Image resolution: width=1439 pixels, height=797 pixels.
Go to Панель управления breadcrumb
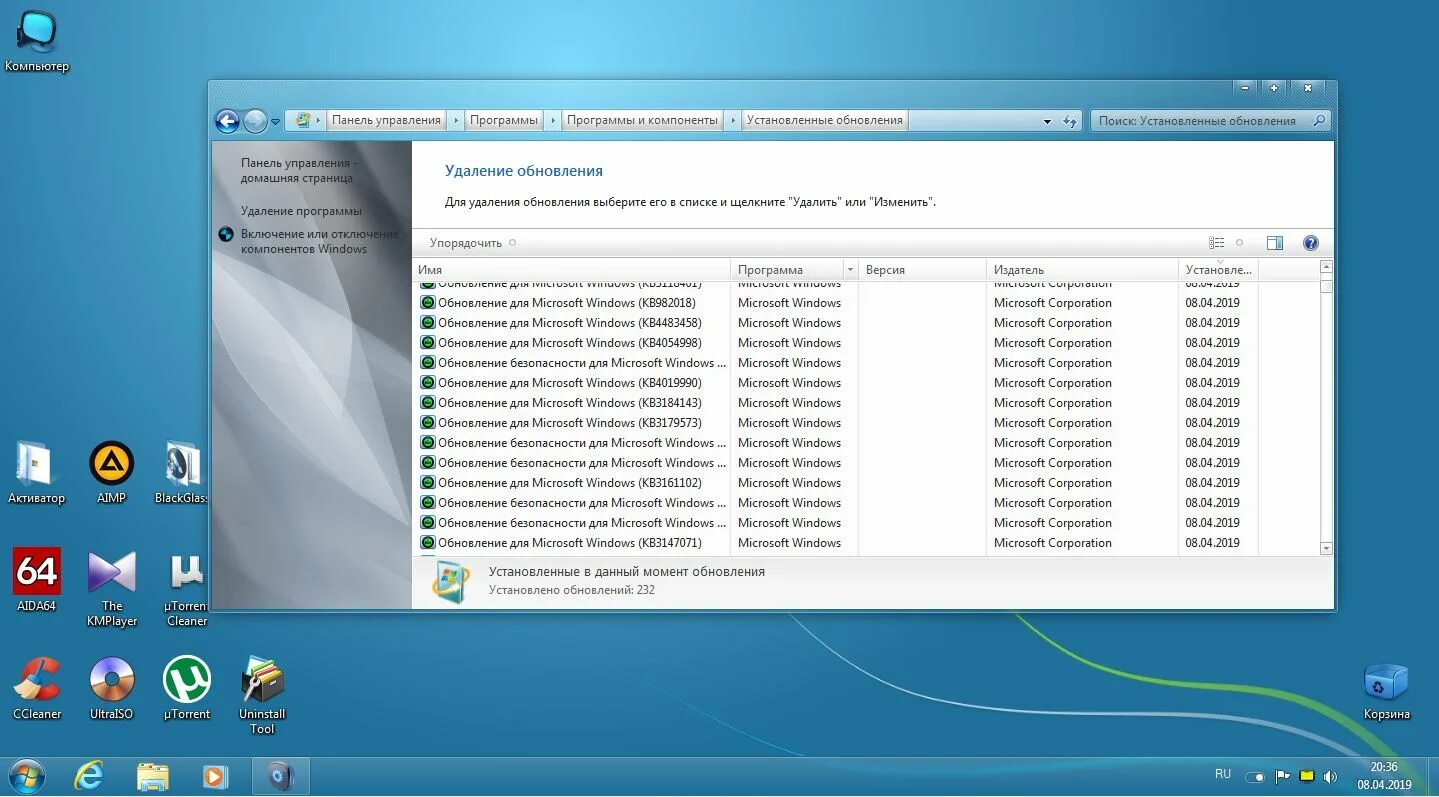click(386, 120)
